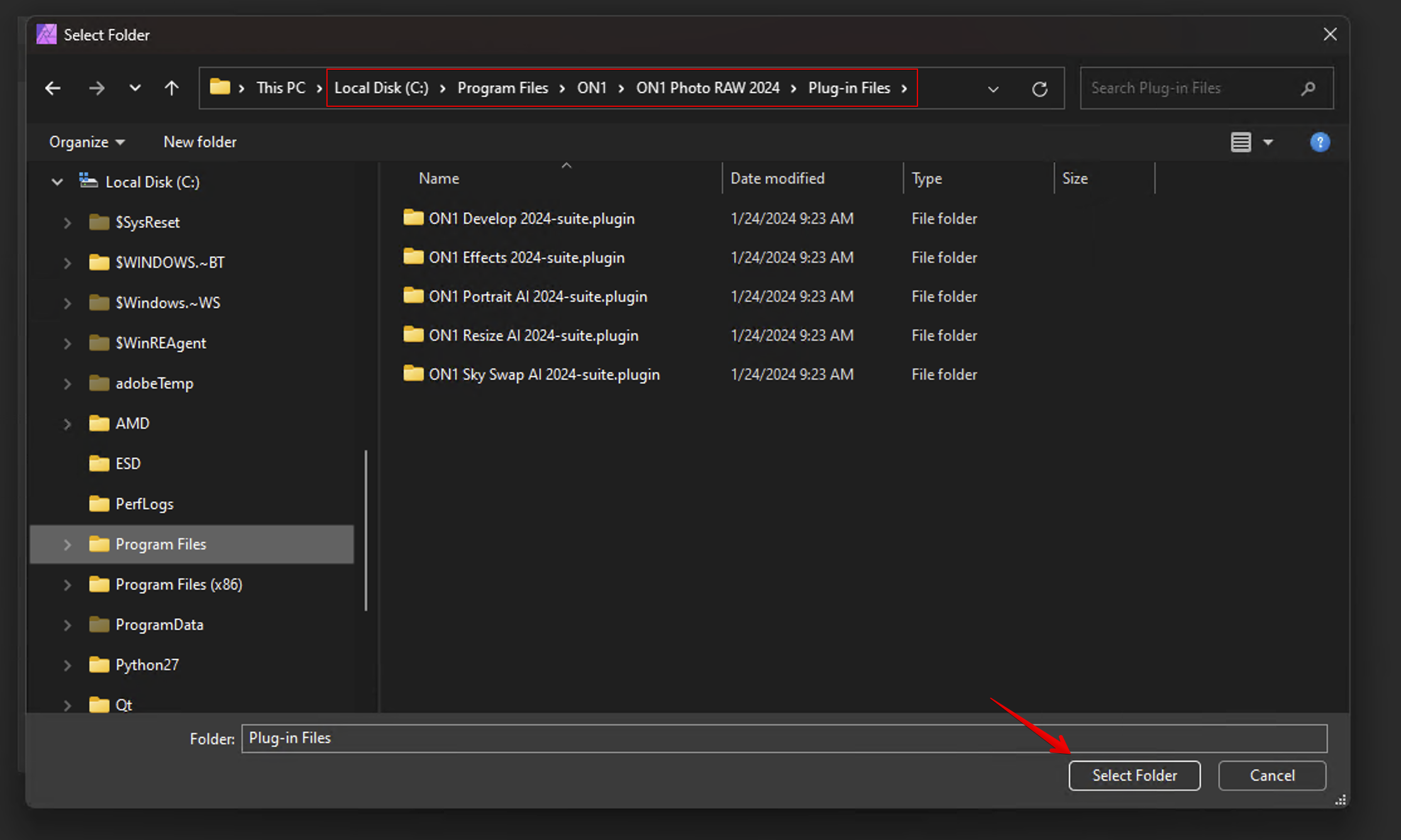The width and height of the screenshot is (1401, 840).
Task: Select AMD folder in the tree
Action: pyautogui.click(x=119, y=424)
